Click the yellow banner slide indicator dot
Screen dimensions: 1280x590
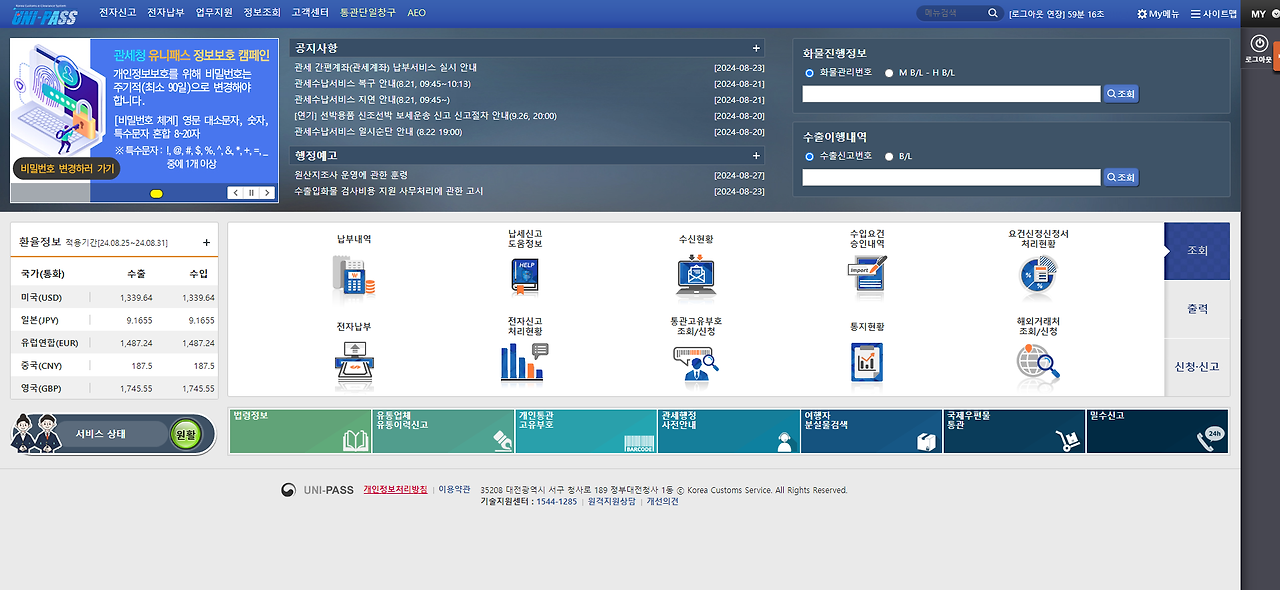156,192
